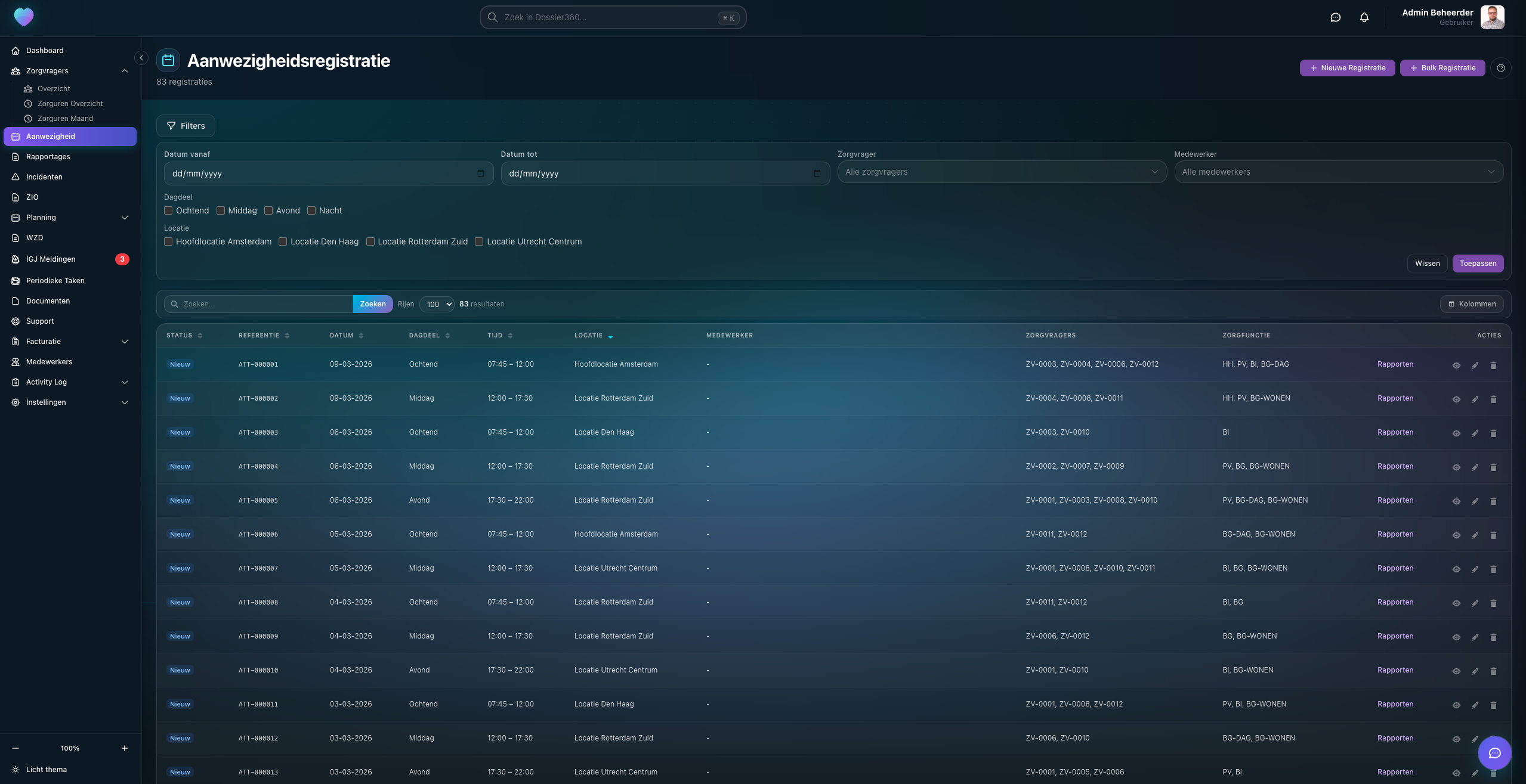Enable the Ochtend dagdeel checkbox
This screenshot has width=1526, height=784.
tap(168, 210)
